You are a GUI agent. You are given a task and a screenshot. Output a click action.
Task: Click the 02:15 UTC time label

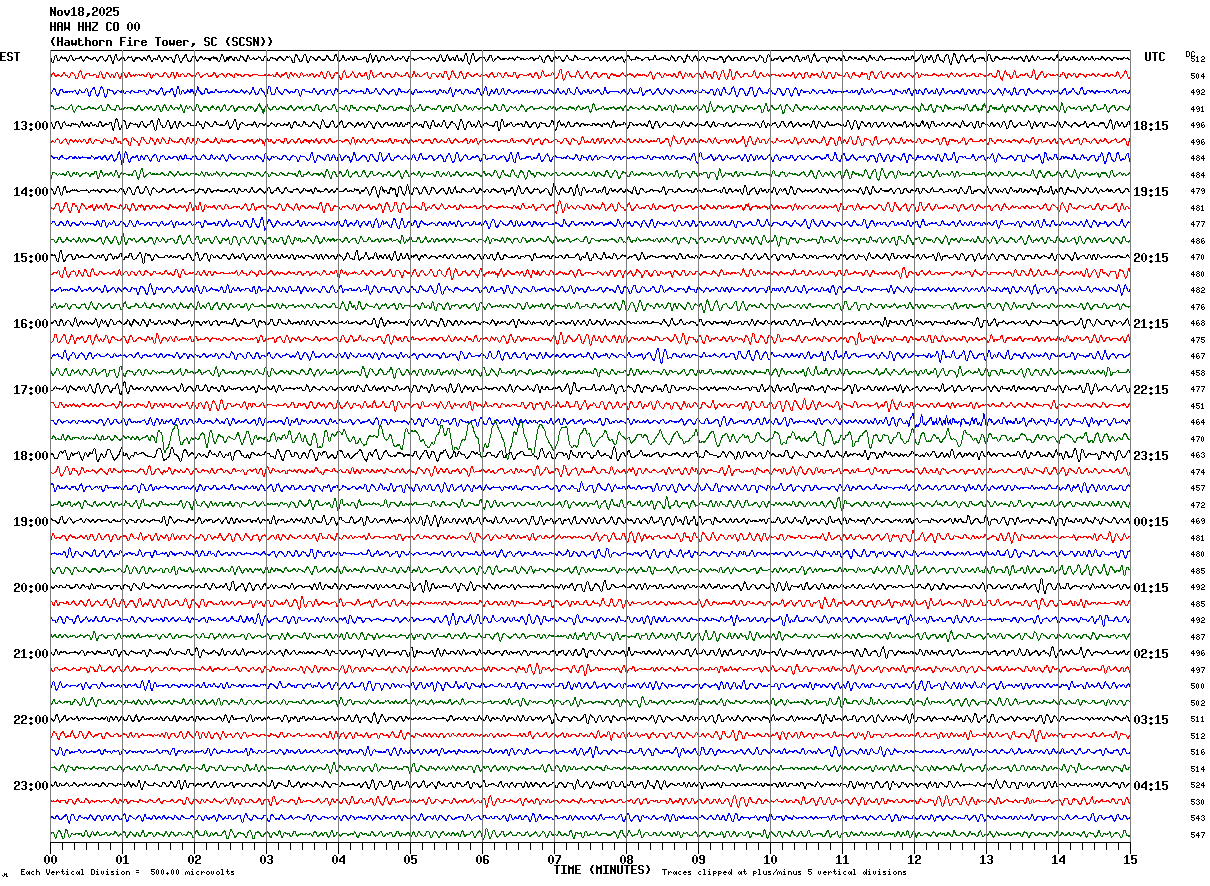click(x=1150, y=654)
